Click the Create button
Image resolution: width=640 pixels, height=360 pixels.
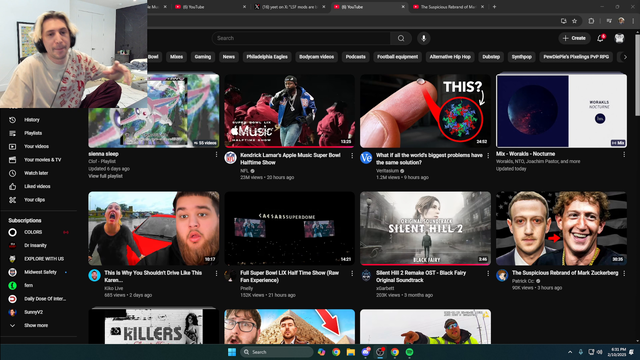(574, 38)
